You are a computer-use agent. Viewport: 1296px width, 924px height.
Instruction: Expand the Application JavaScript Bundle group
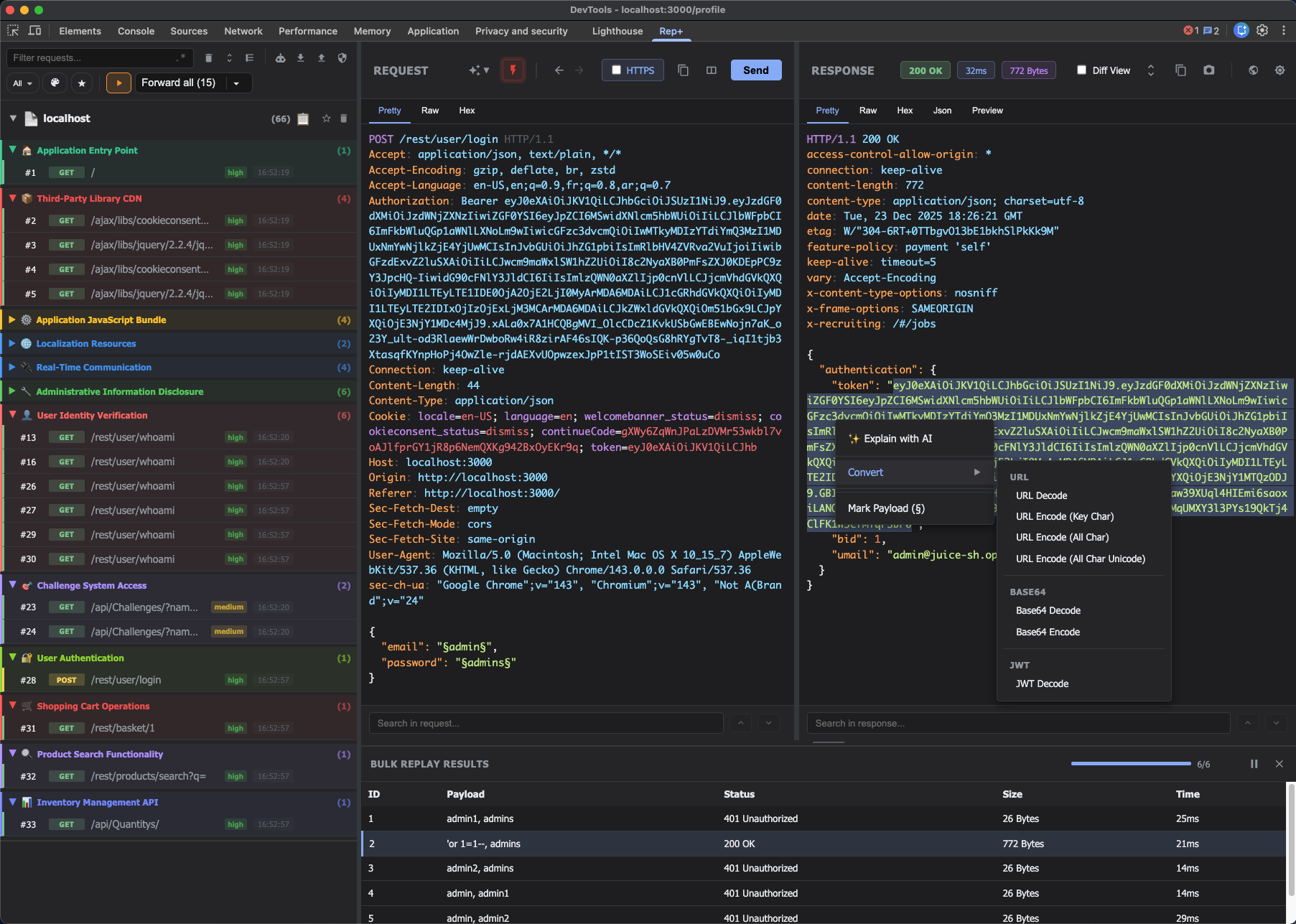(12, 320)
